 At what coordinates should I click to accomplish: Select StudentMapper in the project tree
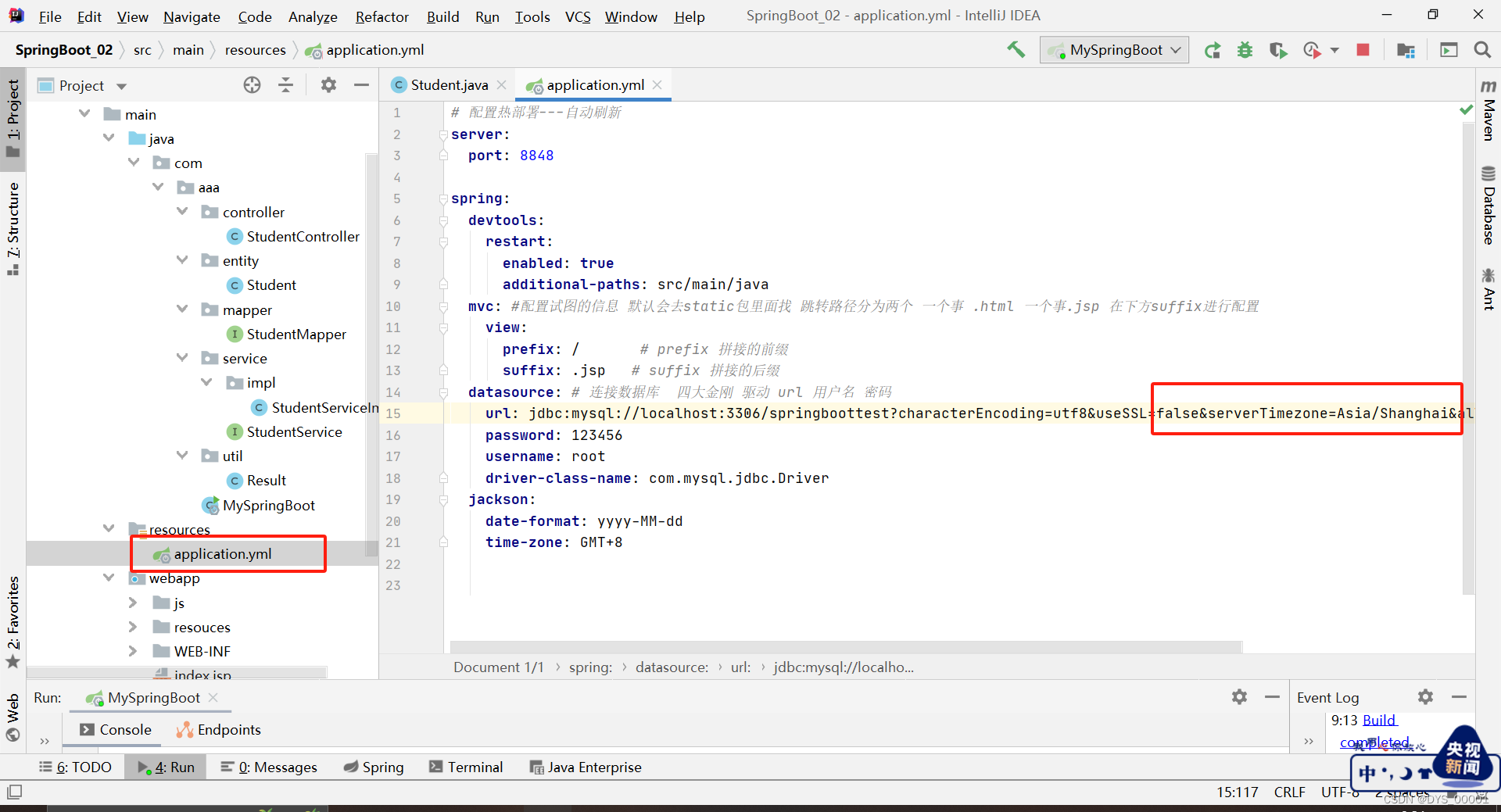point(296,334)
